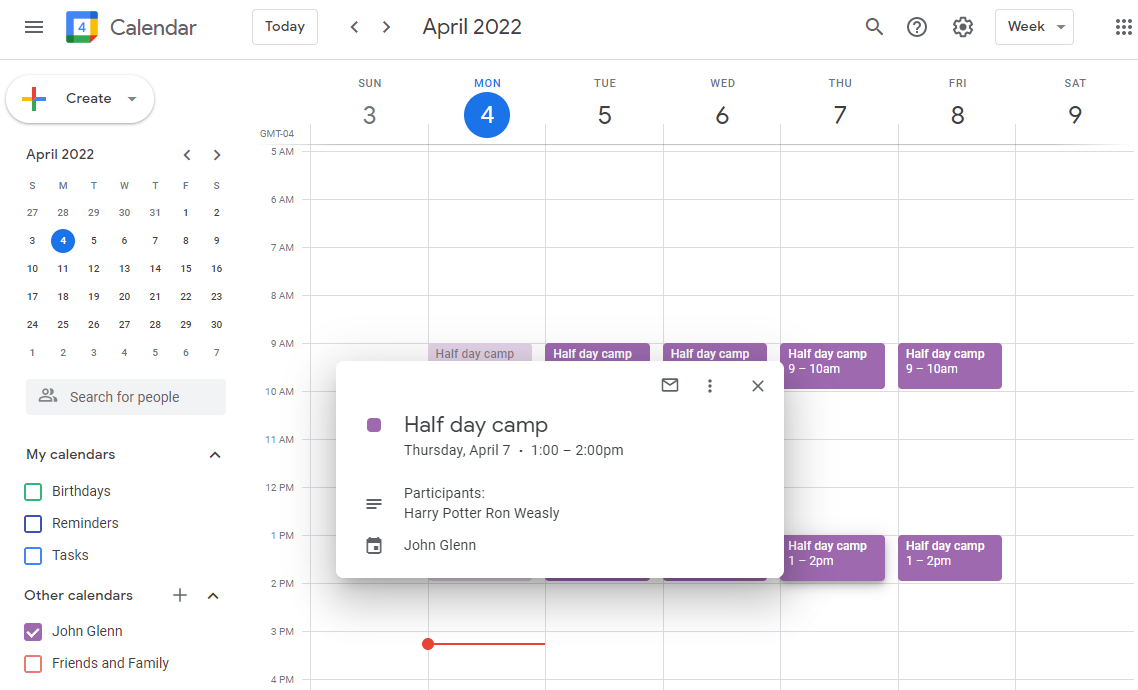Open the Settings gear menu
This screenshot has width=1138, height=690.
point(962,27)
